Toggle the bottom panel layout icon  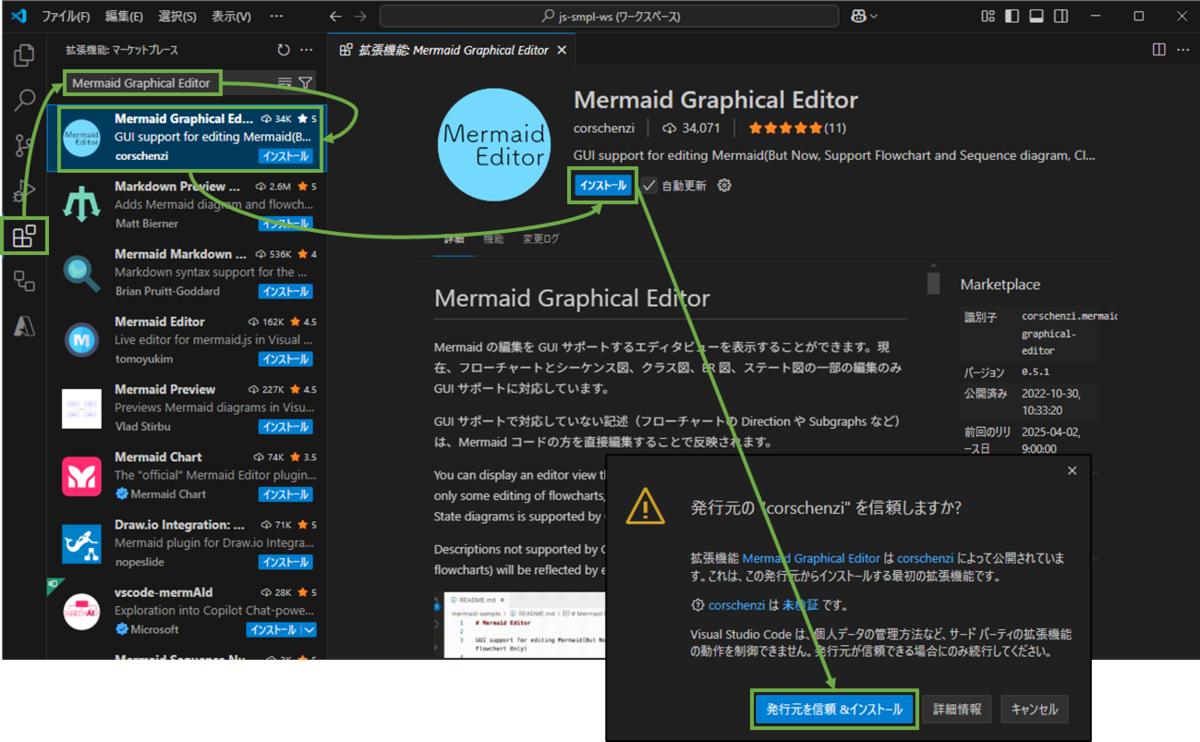click(1036, 16)
